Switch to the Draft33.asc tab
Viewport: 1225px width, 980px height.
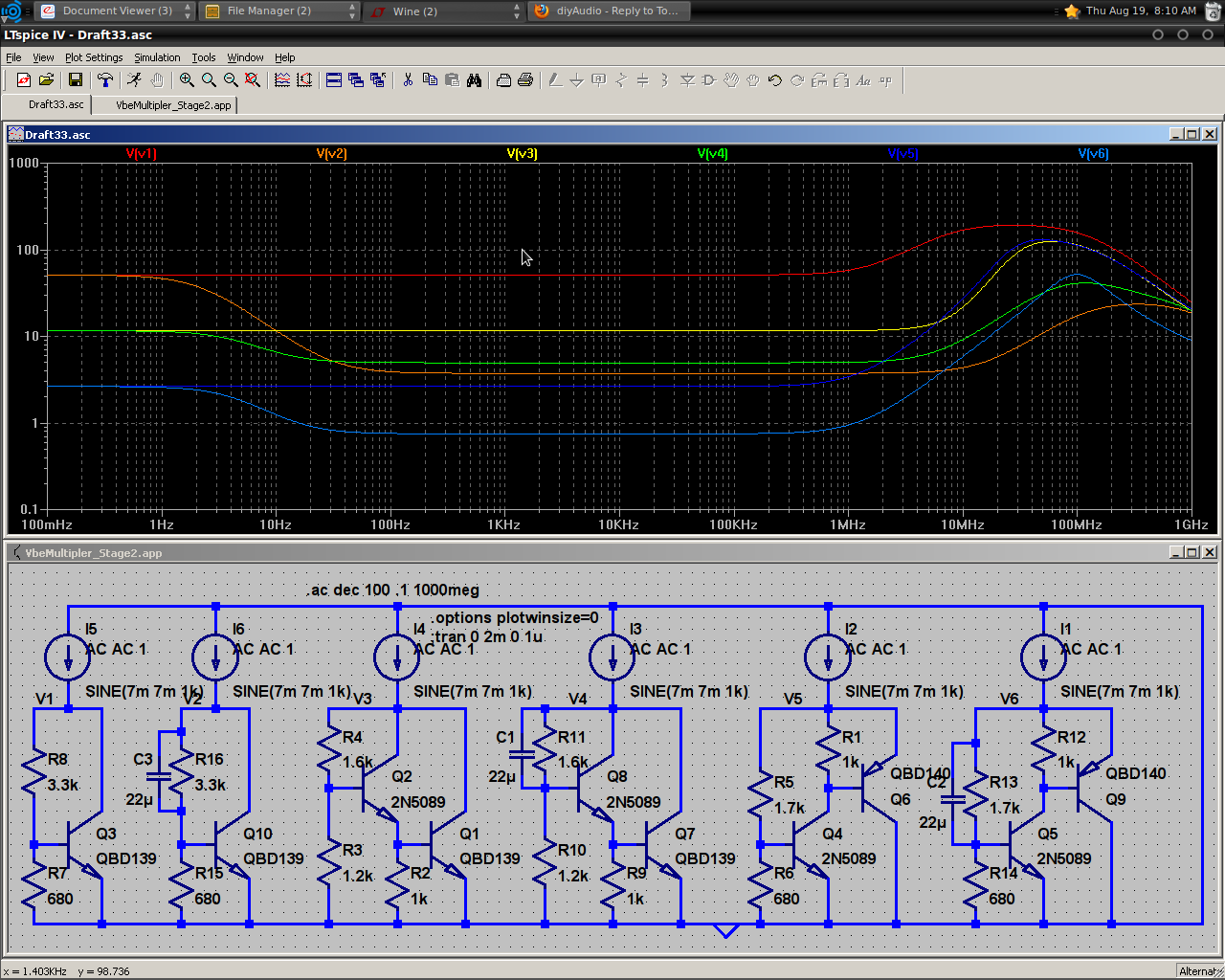[48, 104]
